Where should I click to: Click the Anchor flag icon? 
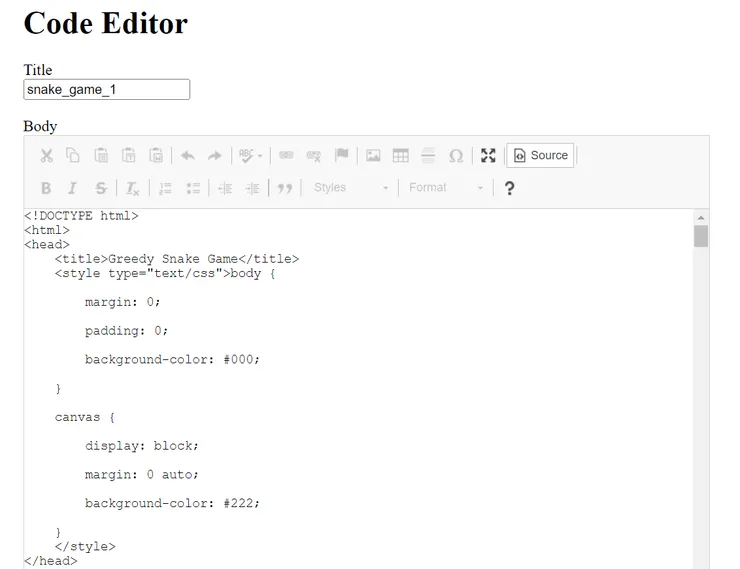tap(341, 156)
